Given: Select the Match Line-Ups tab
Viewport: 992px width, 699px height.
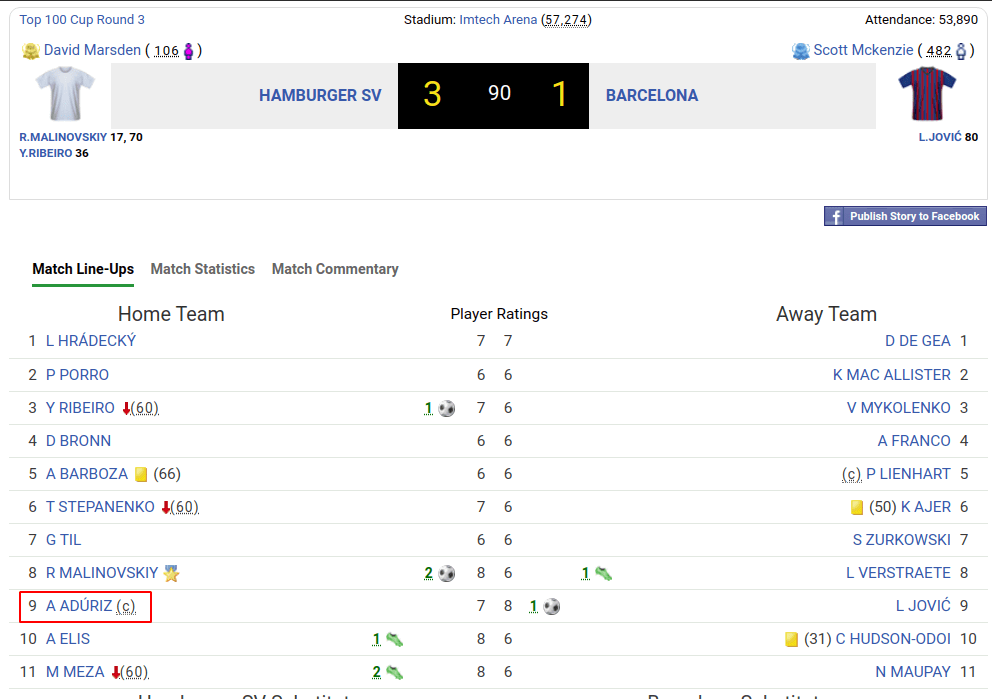Looking at the screenshot, I should pos(83,269).
